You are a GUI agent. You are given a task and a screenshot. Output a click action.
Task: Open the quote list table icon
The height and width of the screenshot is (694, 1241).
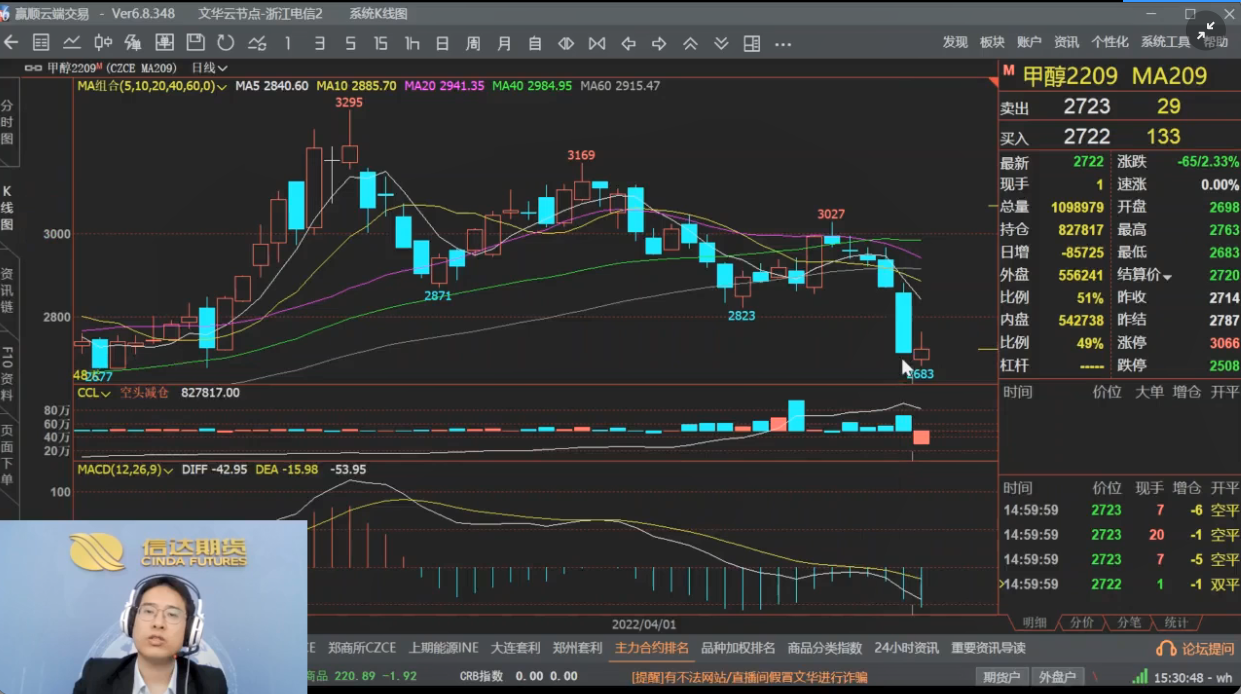point(41,43)
